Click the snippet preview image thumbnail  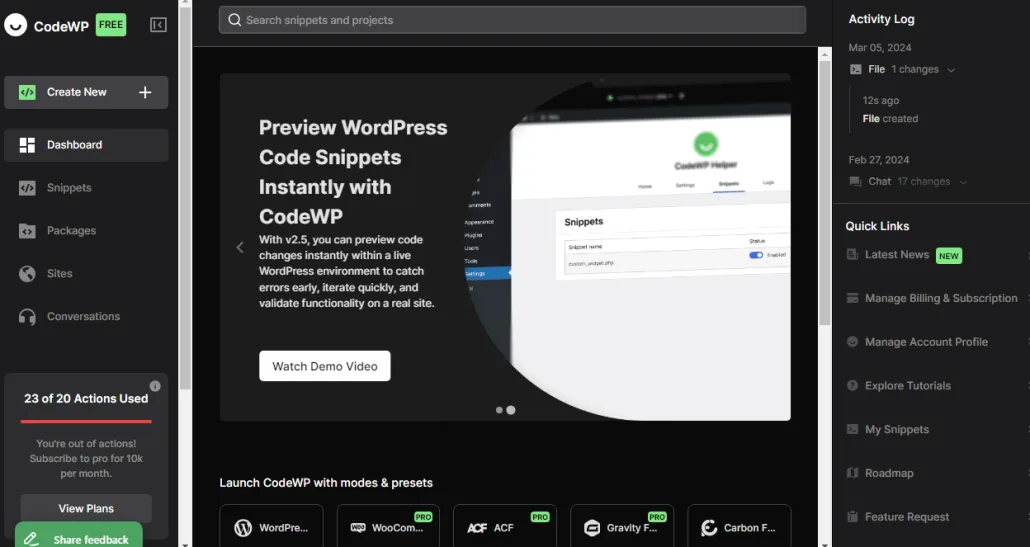(x=626, y=247)
